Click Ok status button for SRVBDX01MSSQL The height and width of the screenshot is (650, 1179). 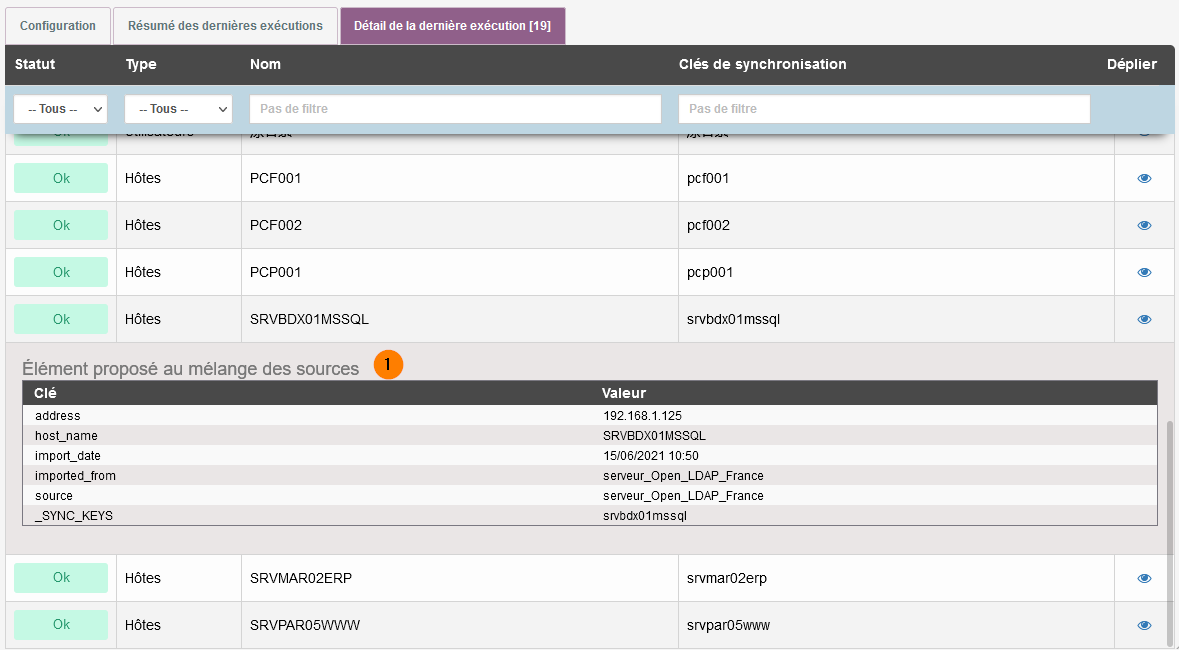61,319
